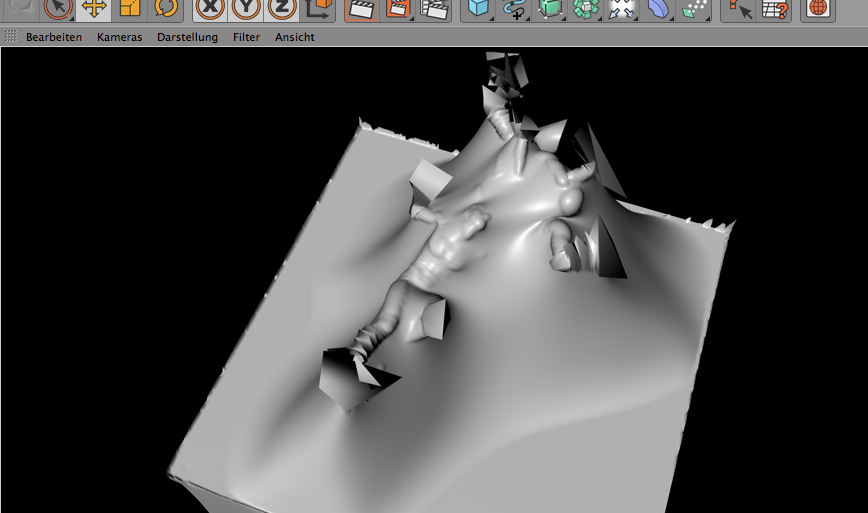Select the spline pen tool
Screen dimensions: 868x513
(x=514, y=8)
